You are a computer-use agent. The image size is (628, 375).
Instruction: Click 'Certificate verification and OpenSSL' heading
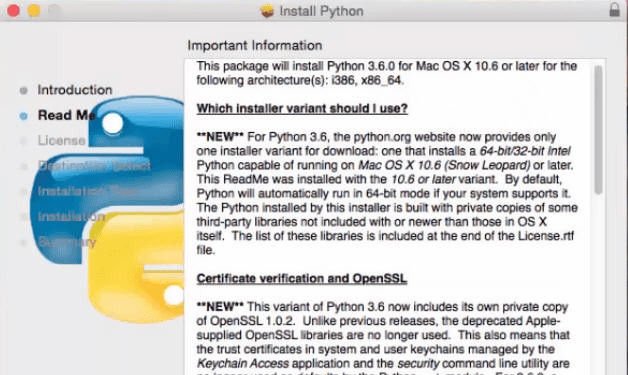(302, 278)
